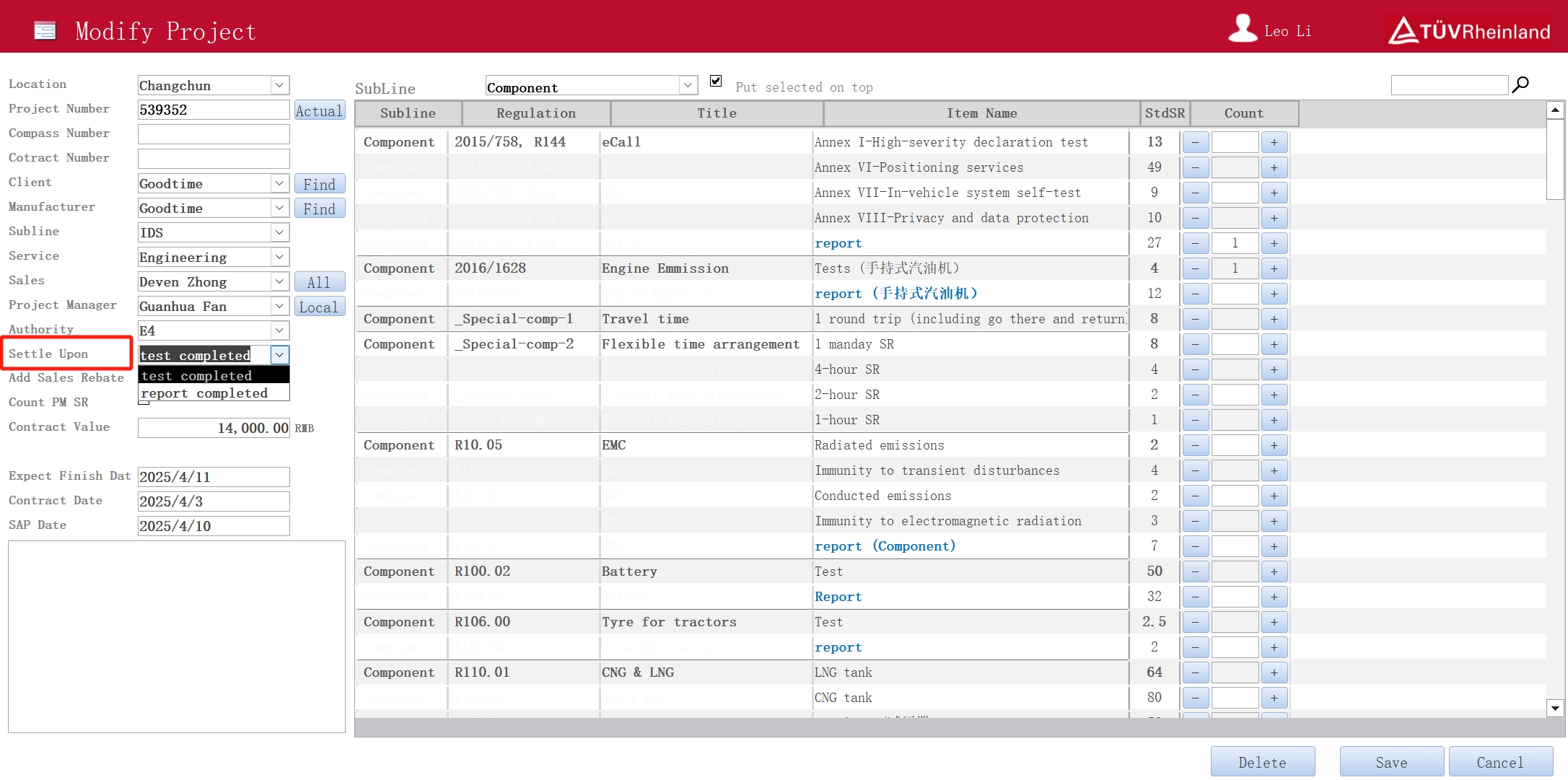Expand the Subline IDS dropdown
Screen dimensions: 1568x780
(279, 232)
